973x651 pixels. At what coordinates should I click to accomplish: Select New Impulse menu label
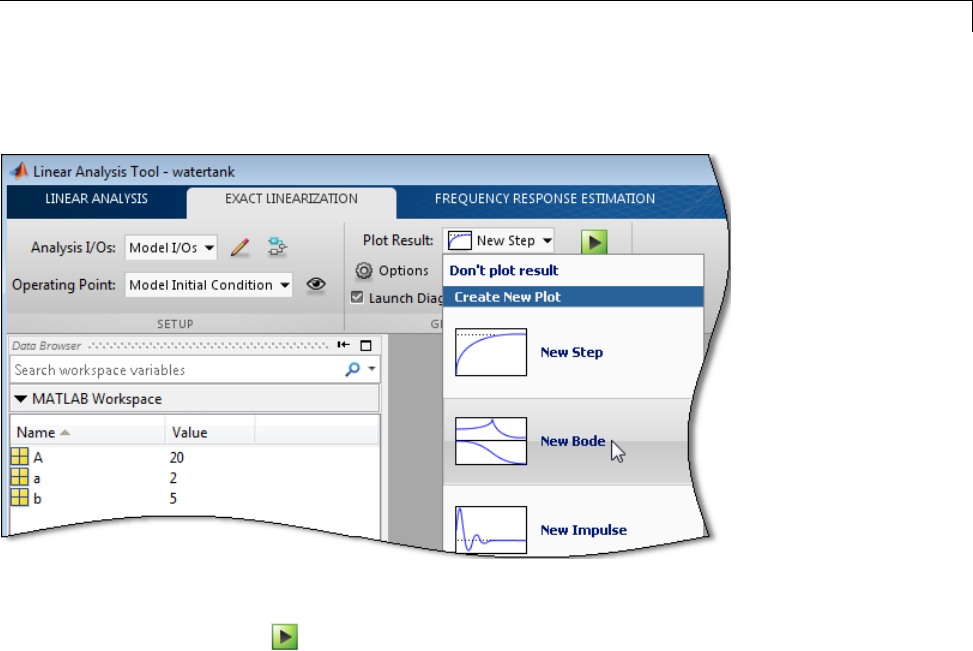click(x=583, y=530)
